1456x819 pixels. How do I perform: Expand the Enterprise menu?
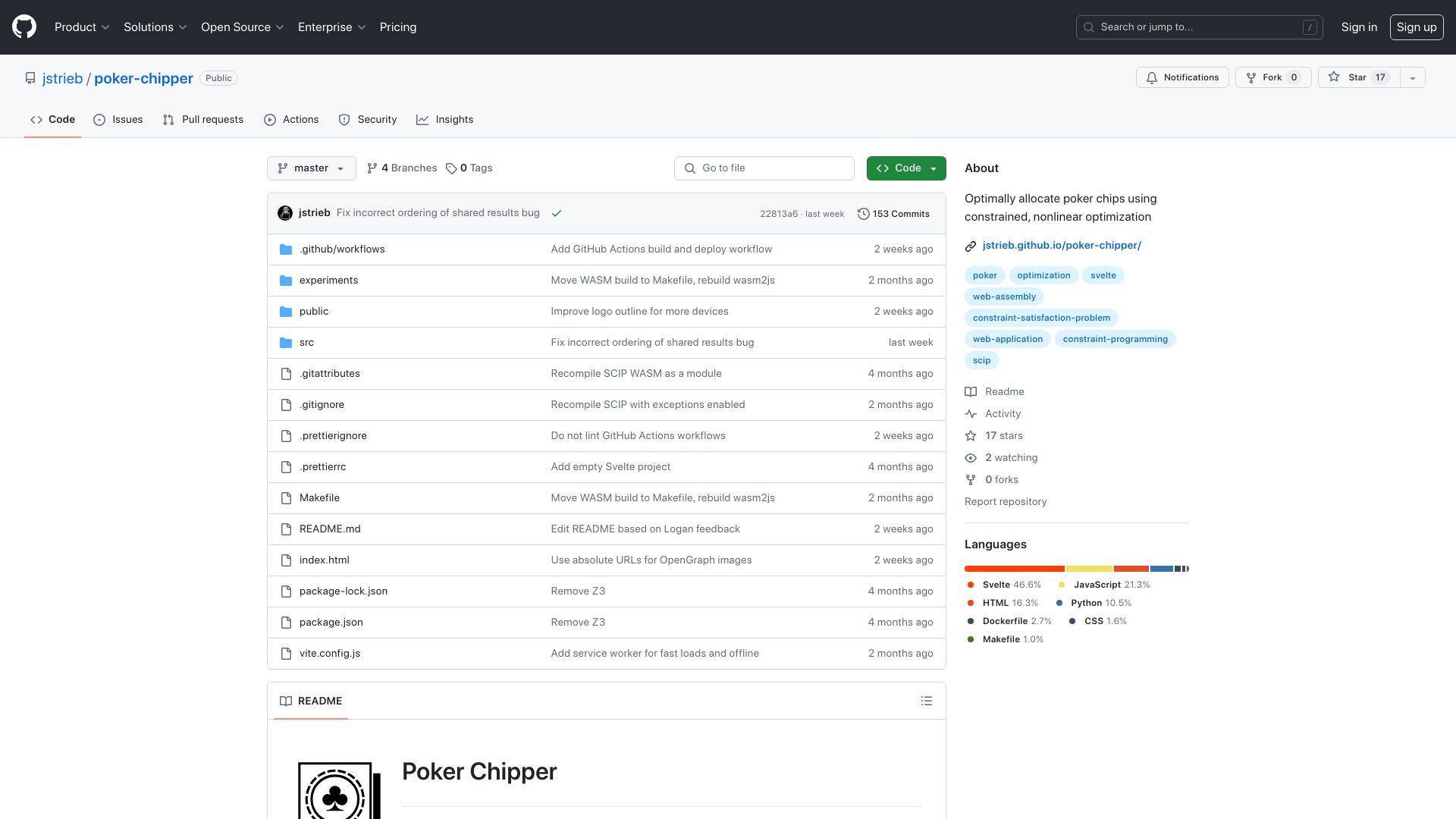pos(332,27)
